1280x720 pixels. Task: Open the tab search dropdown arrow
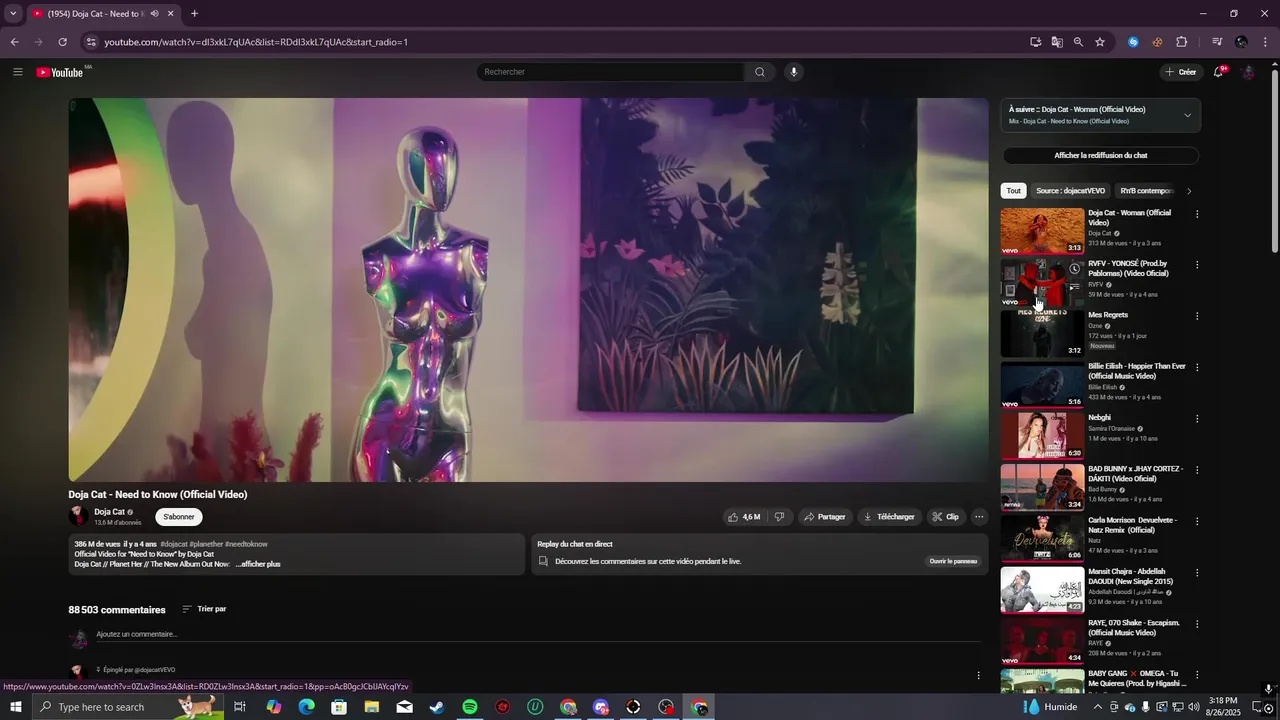pos(13,13)
